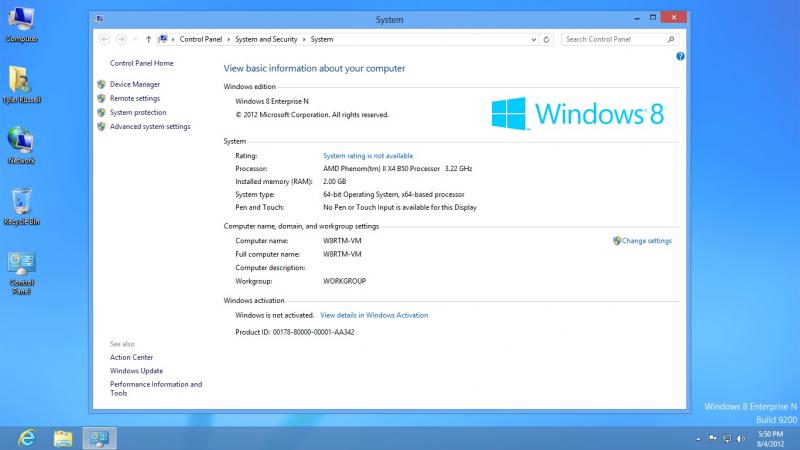Screen dimensions: 800x450
Task: Minimize the System window
Action: point(637,18)
